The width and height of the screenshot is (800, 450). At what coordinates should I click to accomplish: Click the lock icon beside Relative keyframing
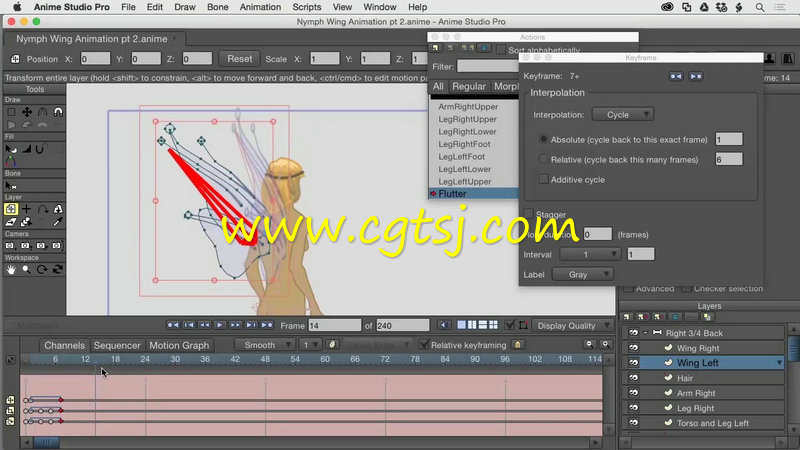point(518,345)
